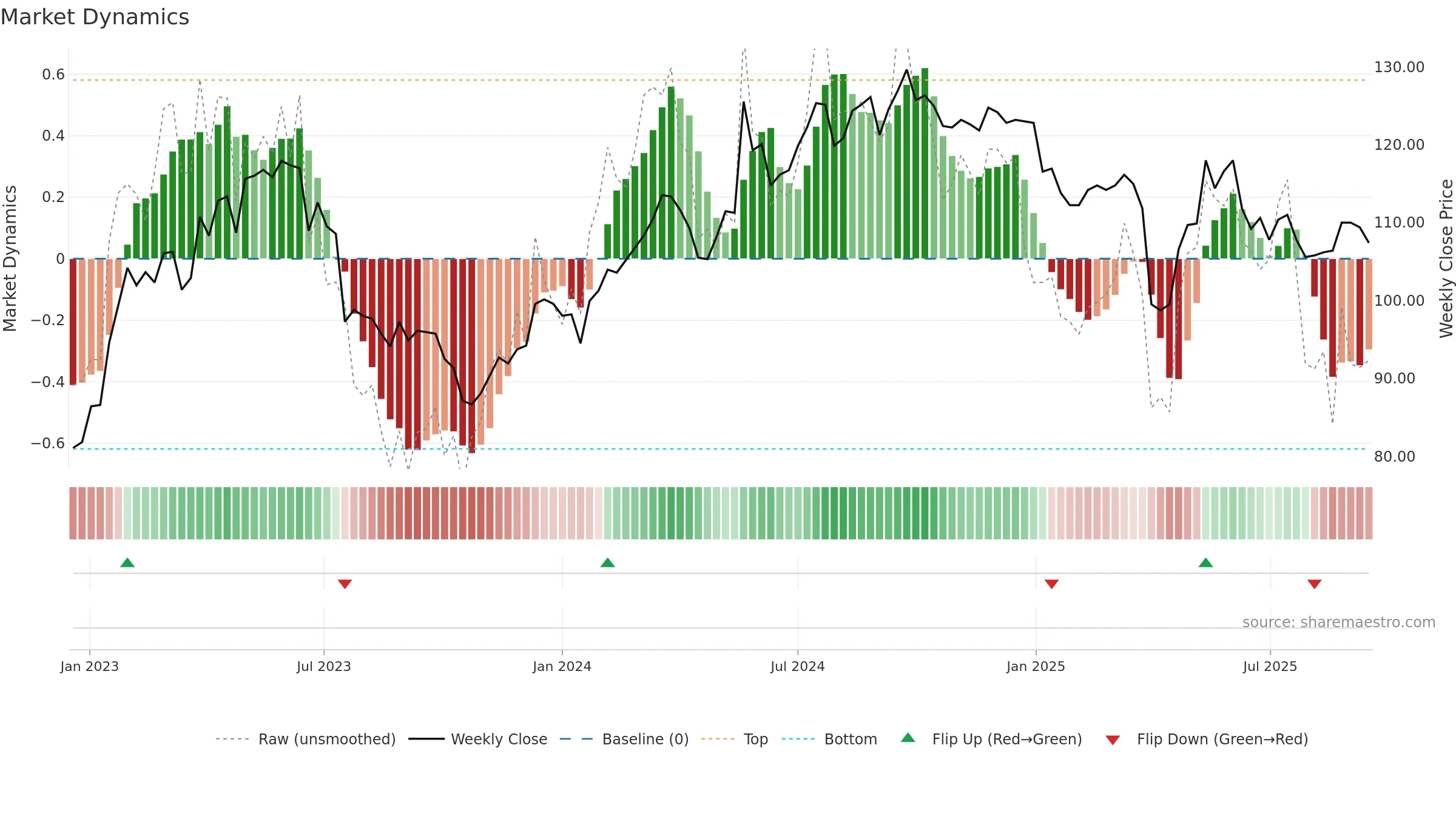Click the Jul 2025 axis label
The width and height of the screenshot is (1456, 819).
pyautogui.click(x=1270, y=666)
